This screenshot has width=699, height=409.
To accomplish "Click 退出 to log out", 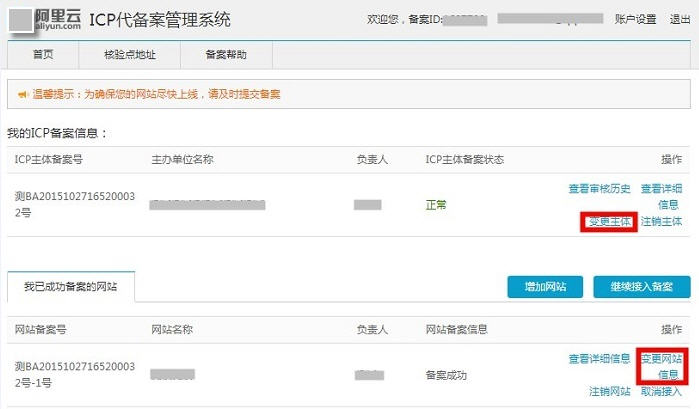I will [679, 19].
